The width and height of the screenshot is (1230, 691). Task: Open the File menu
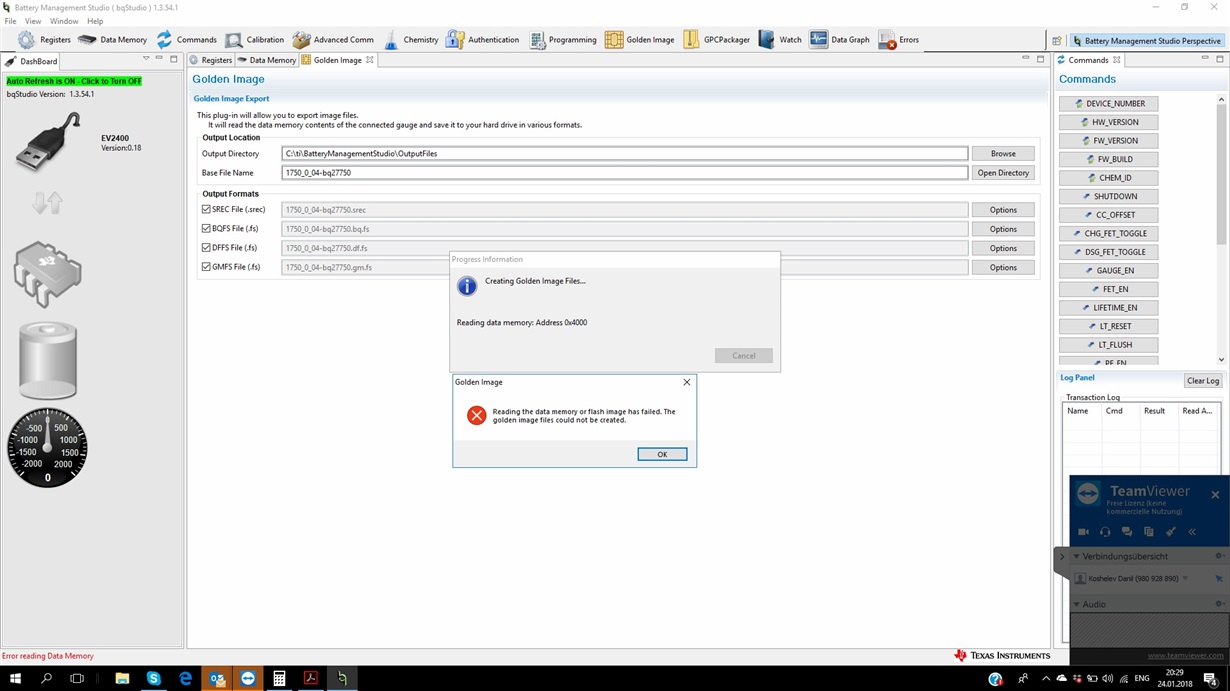[x=10, y=21]
